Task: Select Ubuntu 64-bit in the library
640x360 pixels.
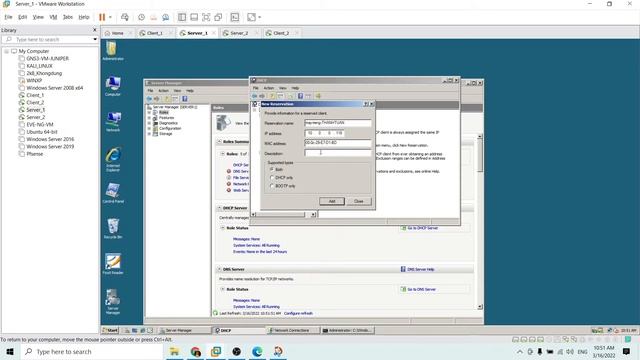Action: coord(42,132)
